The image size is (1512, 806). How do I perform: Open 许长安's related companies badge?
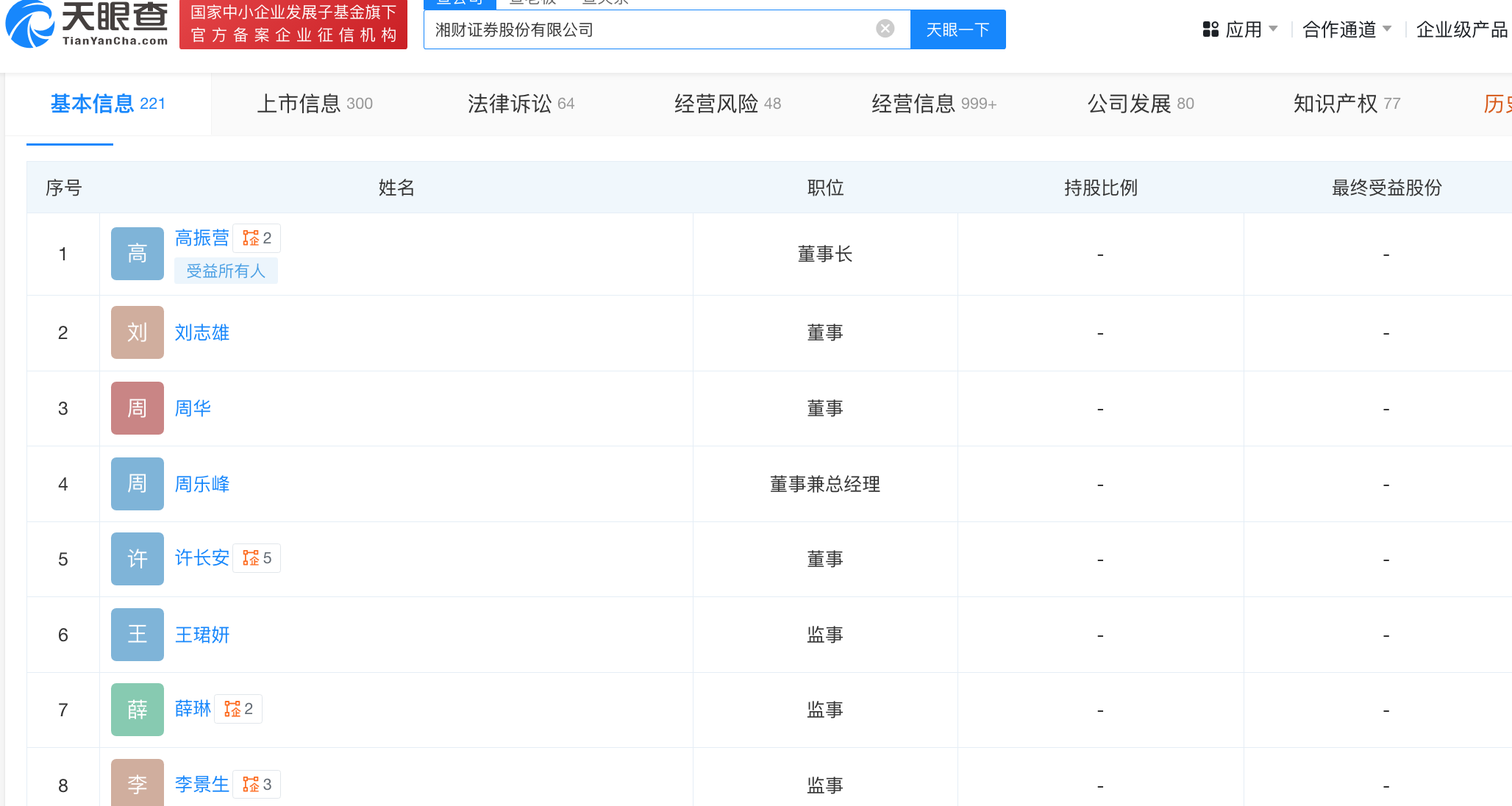(x=257, y=558)
